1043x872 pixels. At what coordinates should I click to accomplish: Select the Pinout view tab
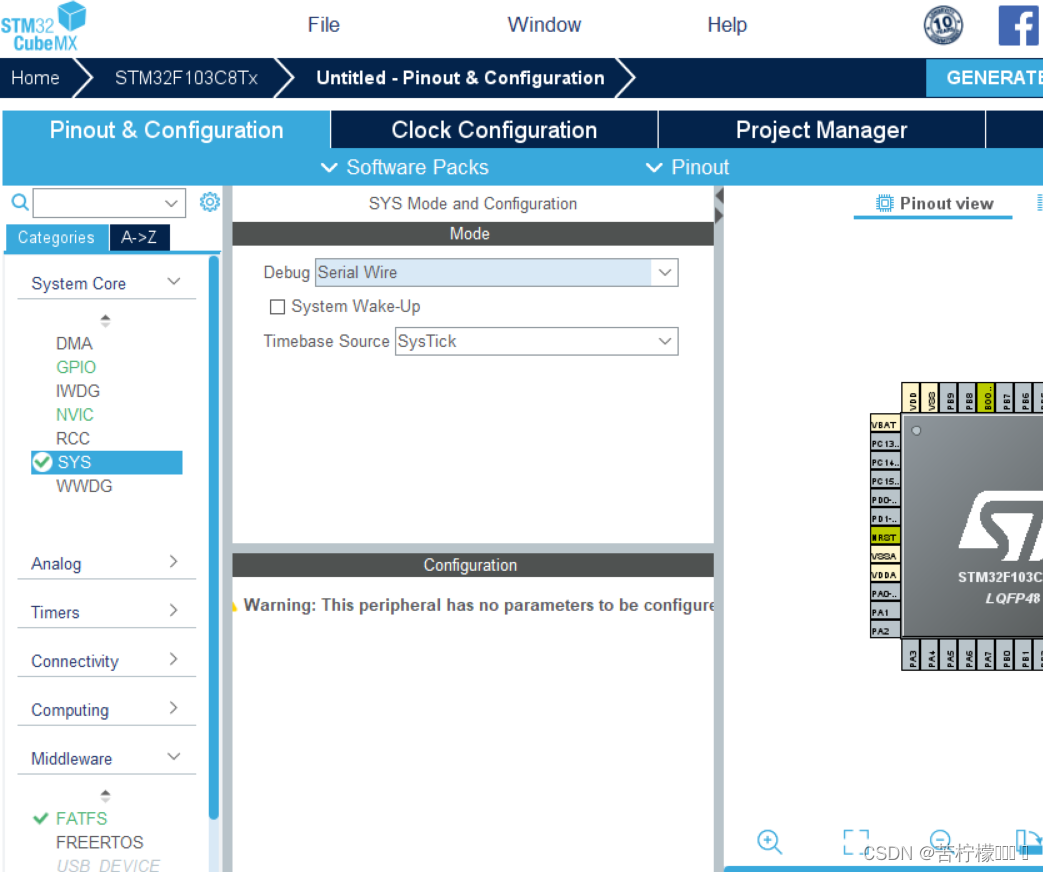[x=934, y=204]
